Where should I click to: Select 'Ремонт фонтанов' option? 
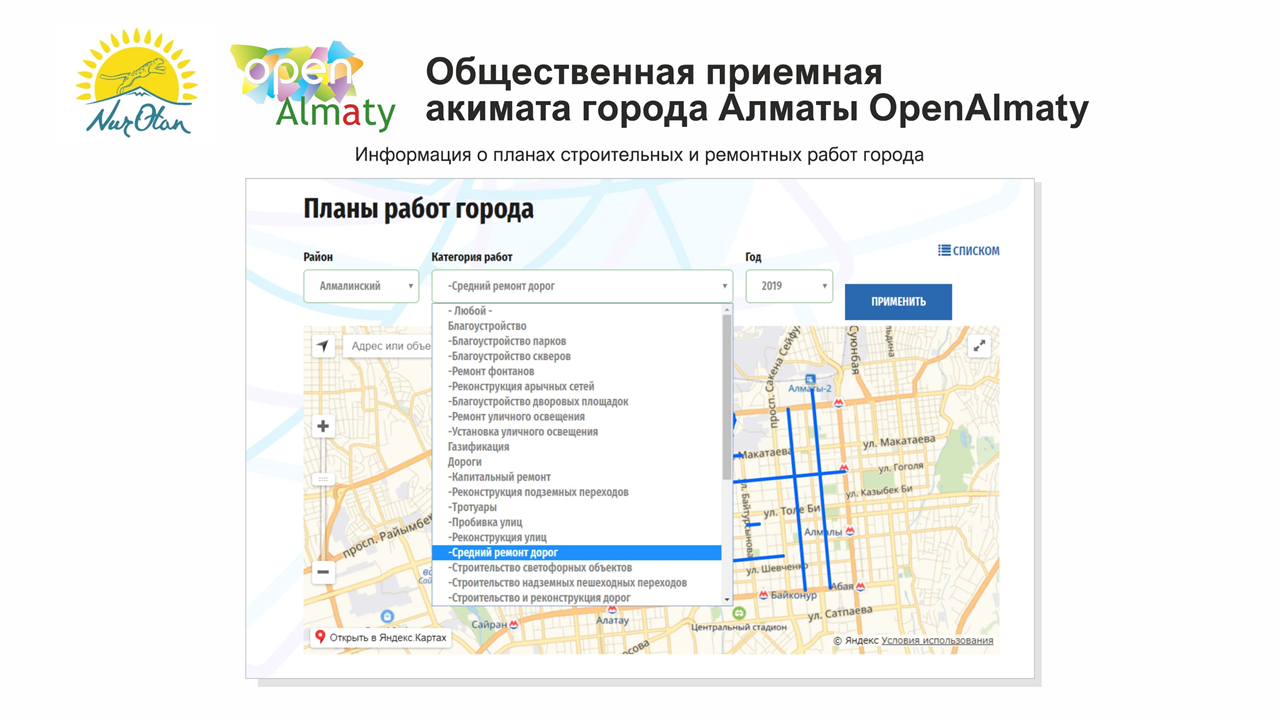click(576, 371)
